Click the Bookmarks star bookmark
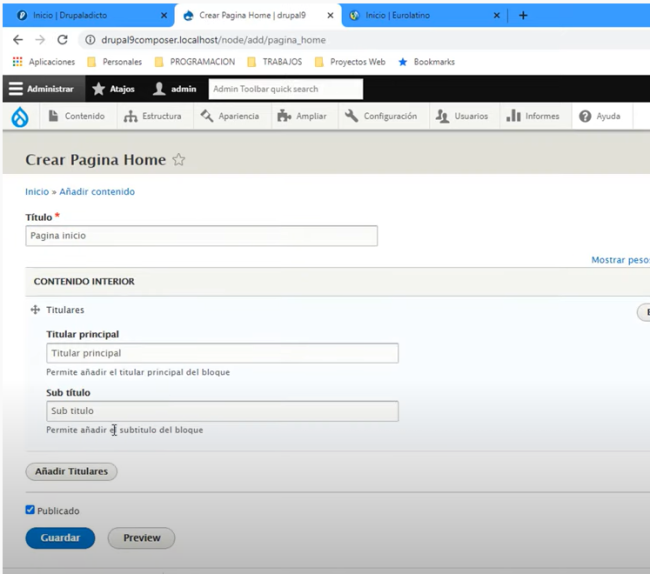650x574 pixels. pos(427,62)
